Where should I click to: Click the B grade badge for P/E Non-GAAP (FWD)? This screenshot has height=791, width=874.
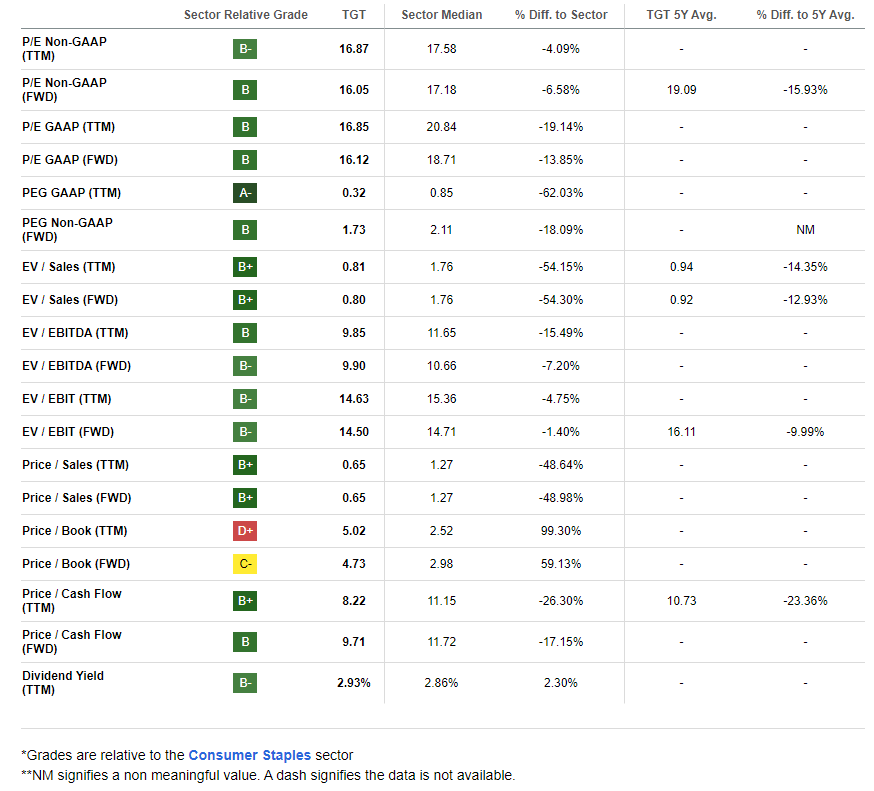(x=245, y=90)
